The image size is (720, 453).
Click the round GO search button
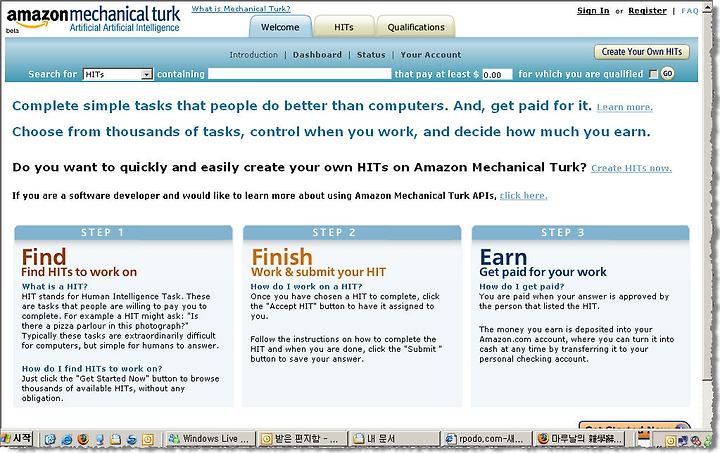coord(667,73)
